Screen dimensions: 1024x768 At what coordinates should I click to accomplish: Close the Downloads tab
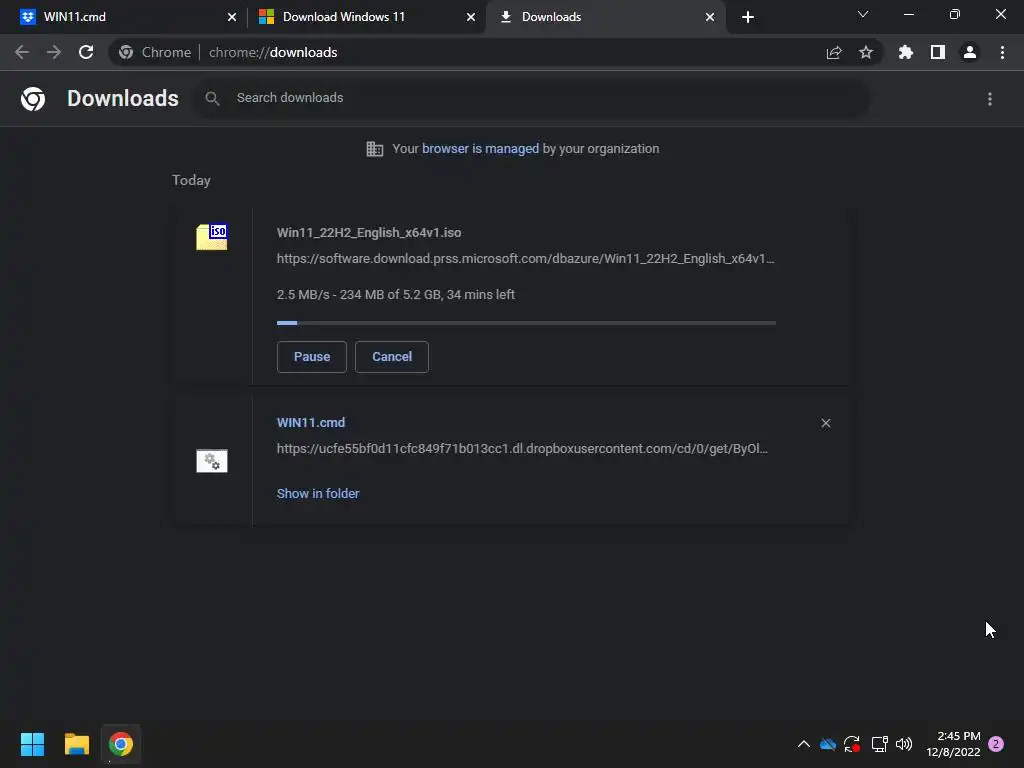coord(710,17)
